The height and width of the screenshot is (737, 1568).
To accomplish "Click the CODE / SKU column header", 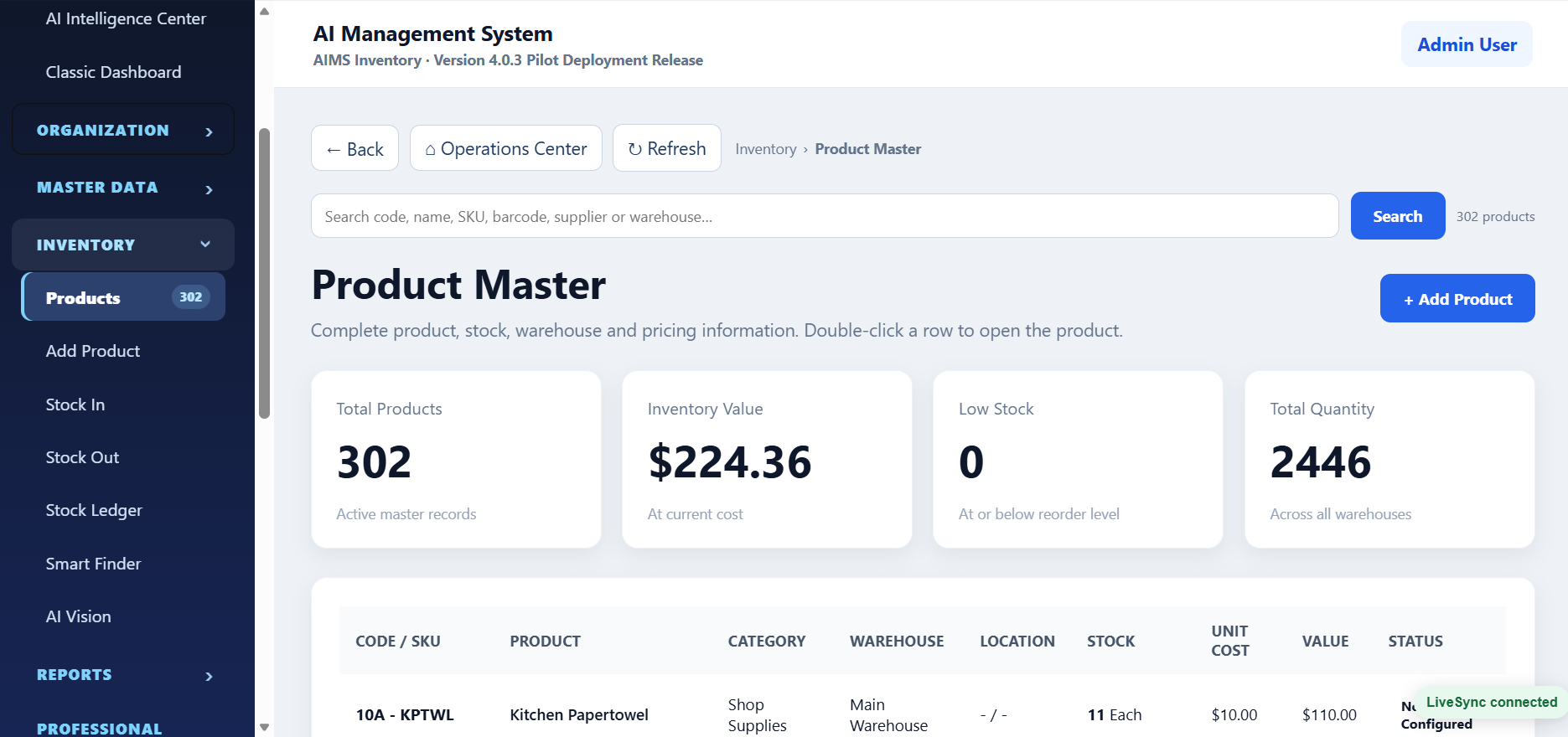I will tap(398, 642).
